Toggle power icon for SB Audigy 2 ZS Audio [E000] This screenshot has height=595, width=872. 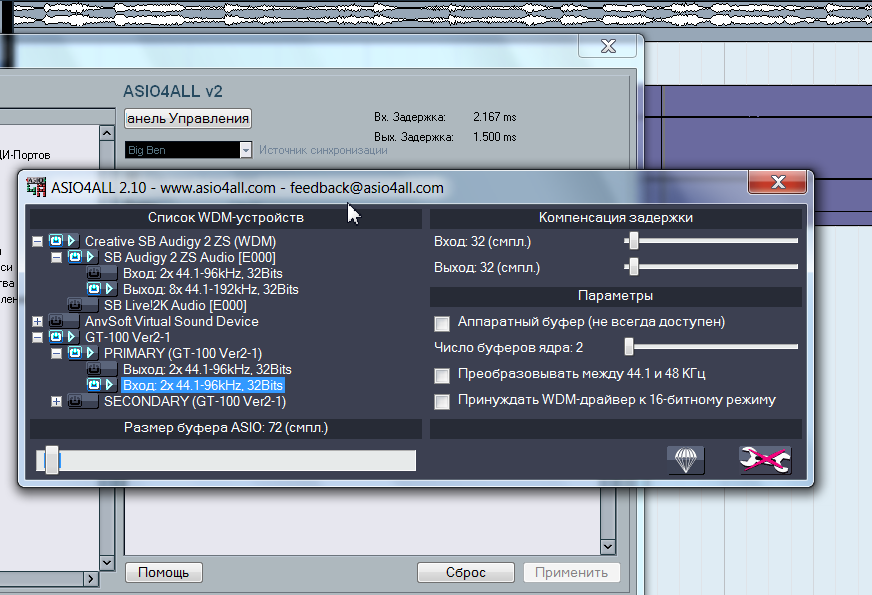click(75, 257)
